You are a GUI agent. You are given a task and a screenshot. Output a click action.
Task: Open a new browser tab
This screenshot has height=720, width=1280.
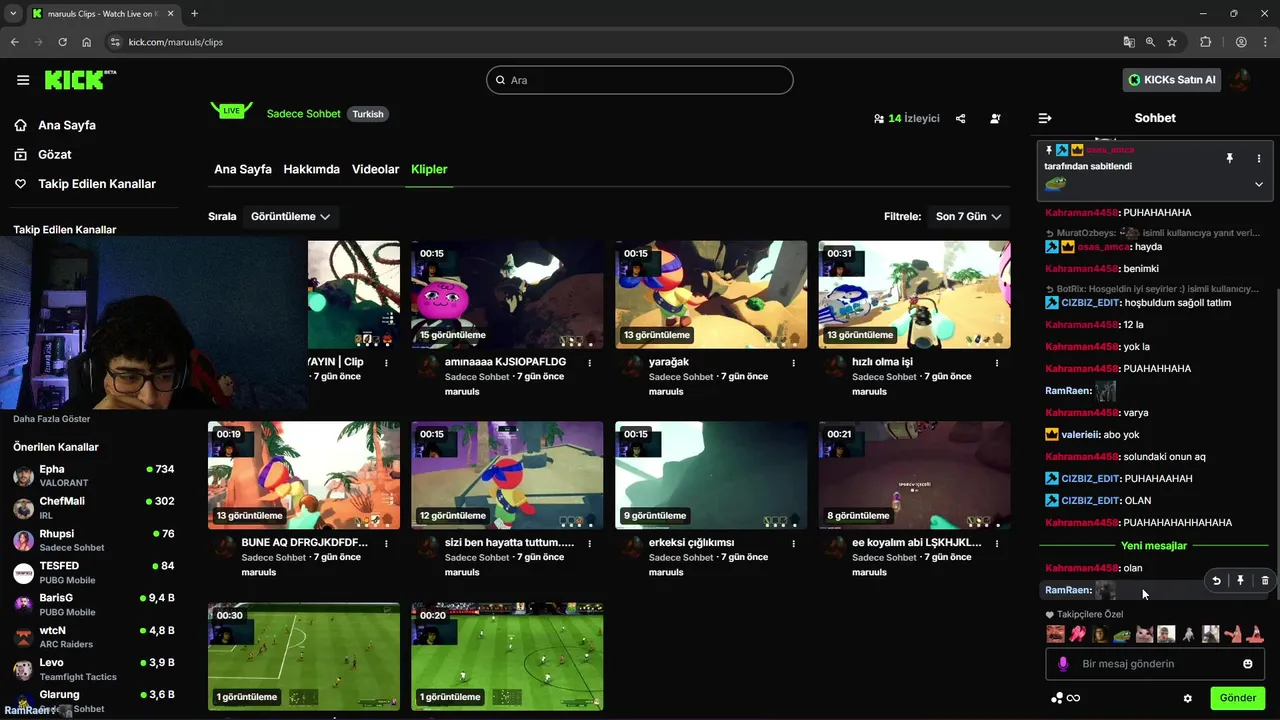(x=194, y=13)
